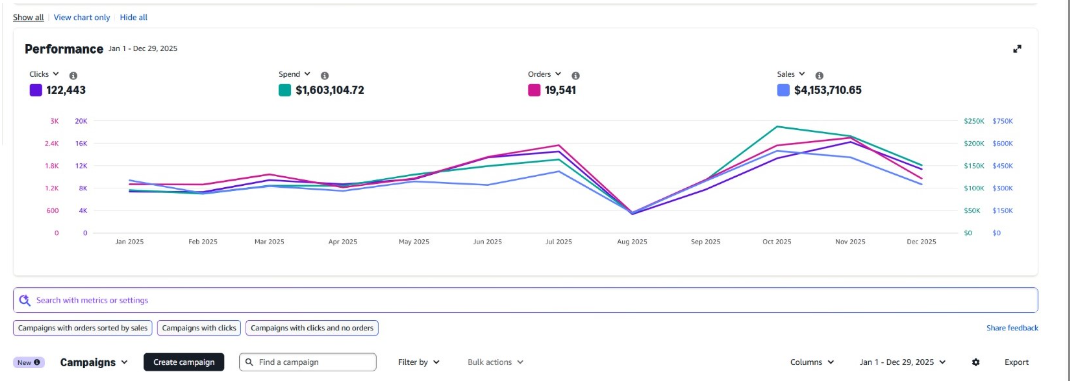Open info tooltip next to Clicks
The image size is (1070, 381).
[73, 76]
